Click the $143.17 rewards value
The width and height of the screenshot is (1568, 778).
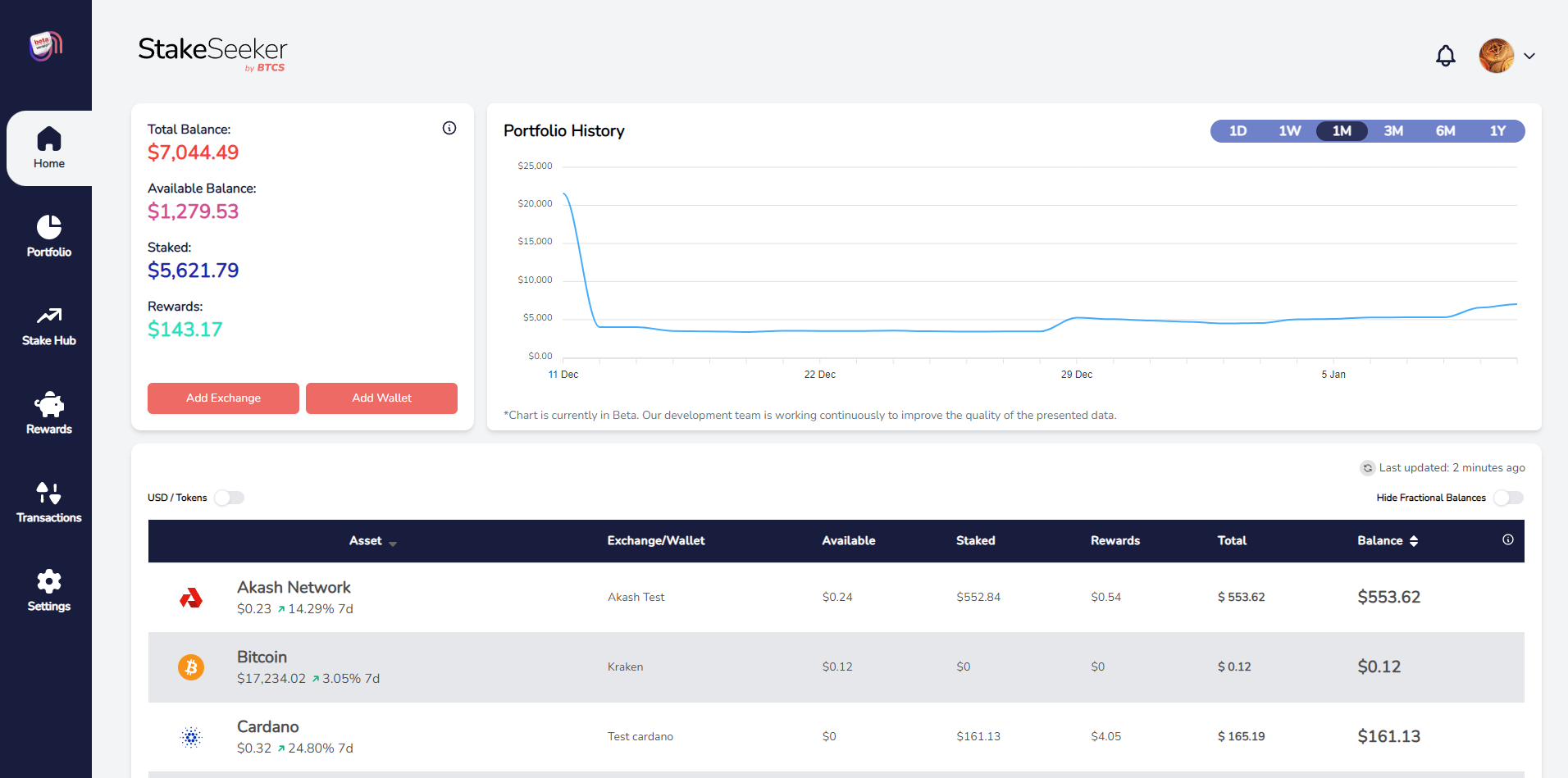(185, 330)
